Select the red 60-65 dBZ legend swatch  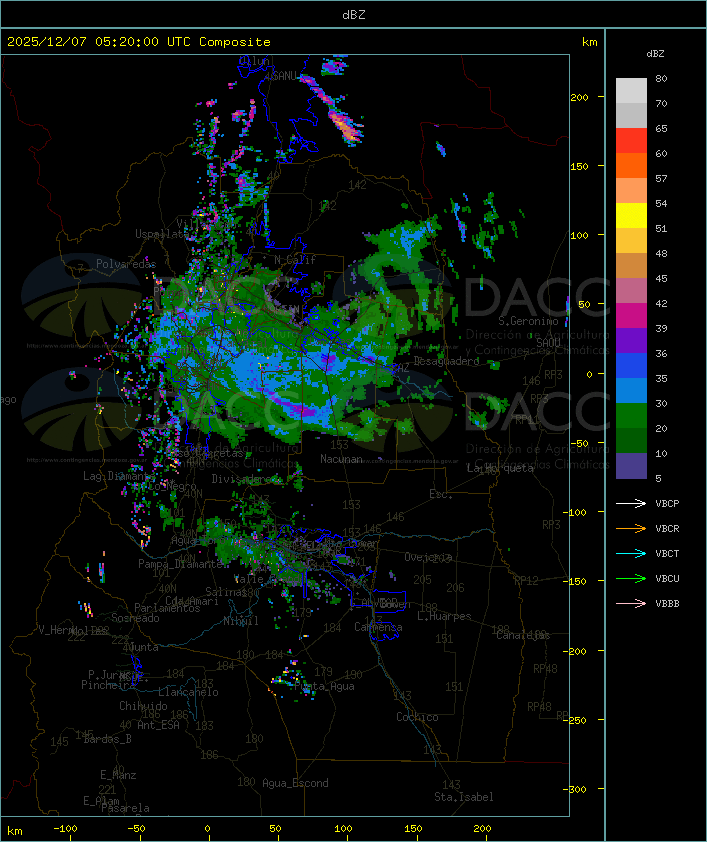tap(631, 140)
